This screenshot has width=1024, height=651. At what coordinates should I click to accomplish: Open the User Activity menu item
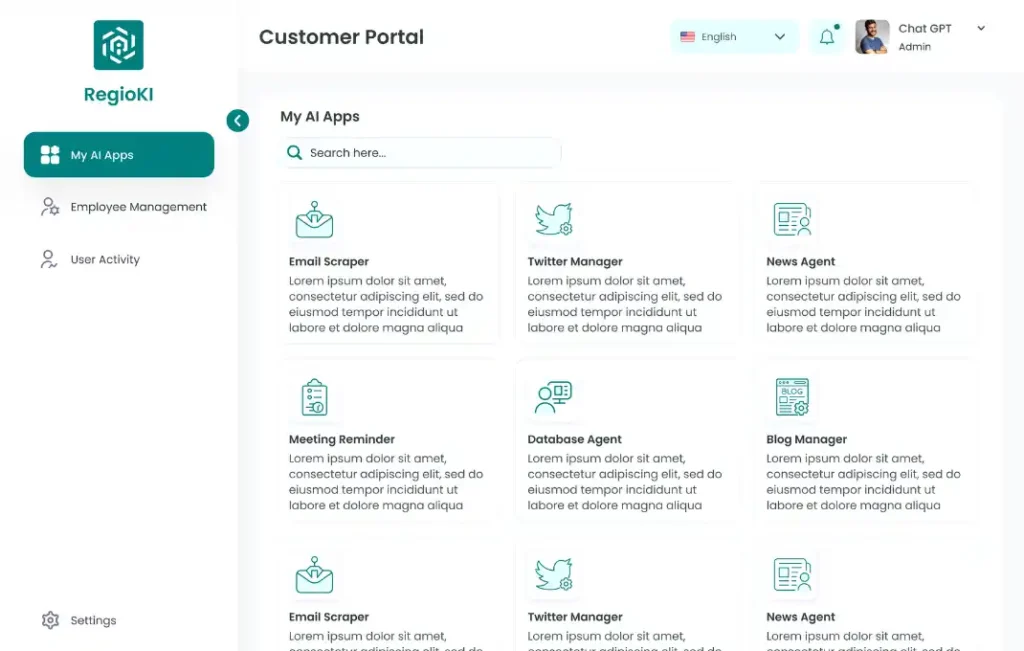coord(104,260)
